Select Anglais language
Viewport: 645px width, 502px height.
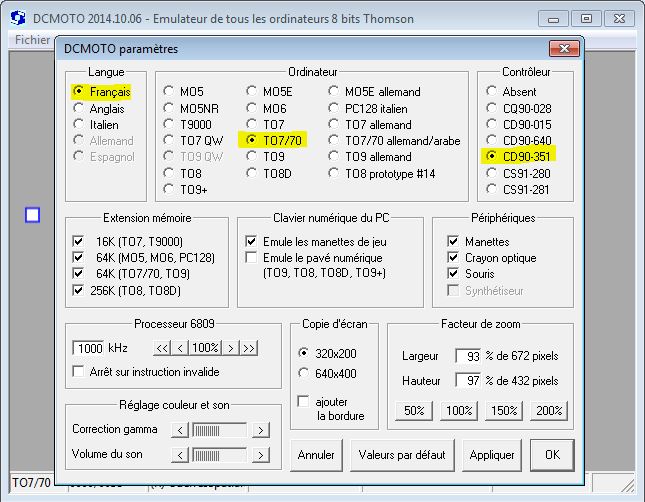click(99, 109)
